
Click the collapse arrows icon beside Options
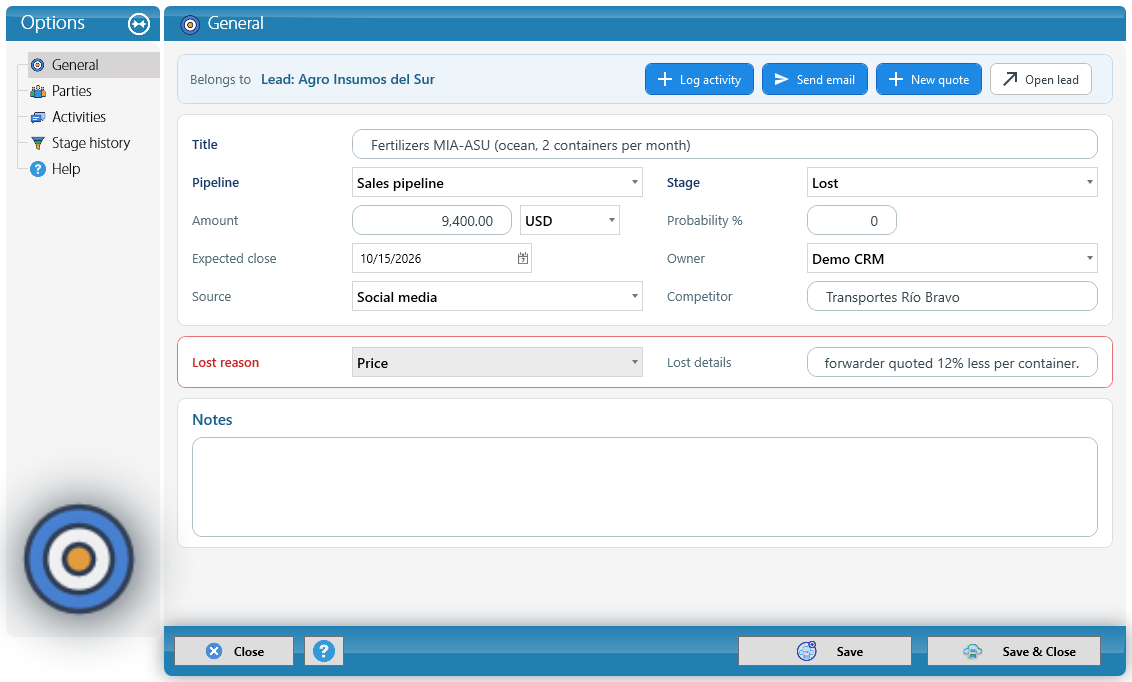[139, 24]
